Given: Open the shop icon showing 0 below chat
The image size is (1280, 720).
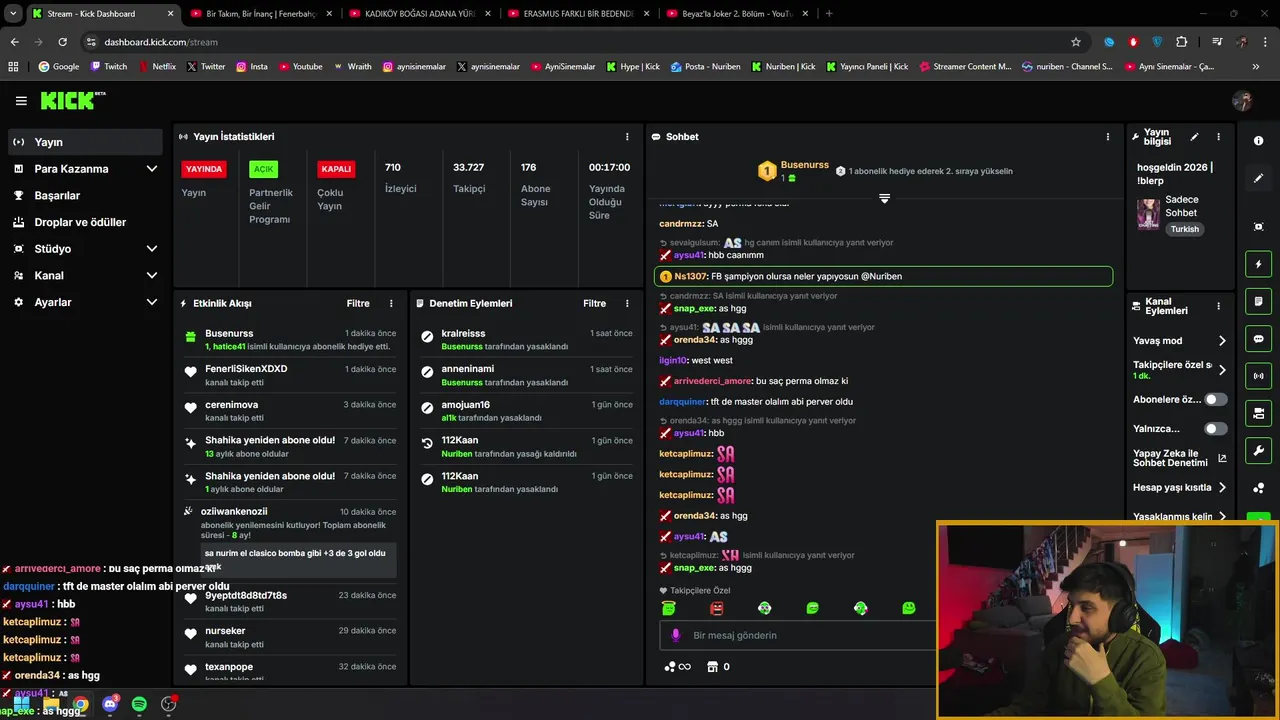Looking at the screenshot, I should point(718,667).
